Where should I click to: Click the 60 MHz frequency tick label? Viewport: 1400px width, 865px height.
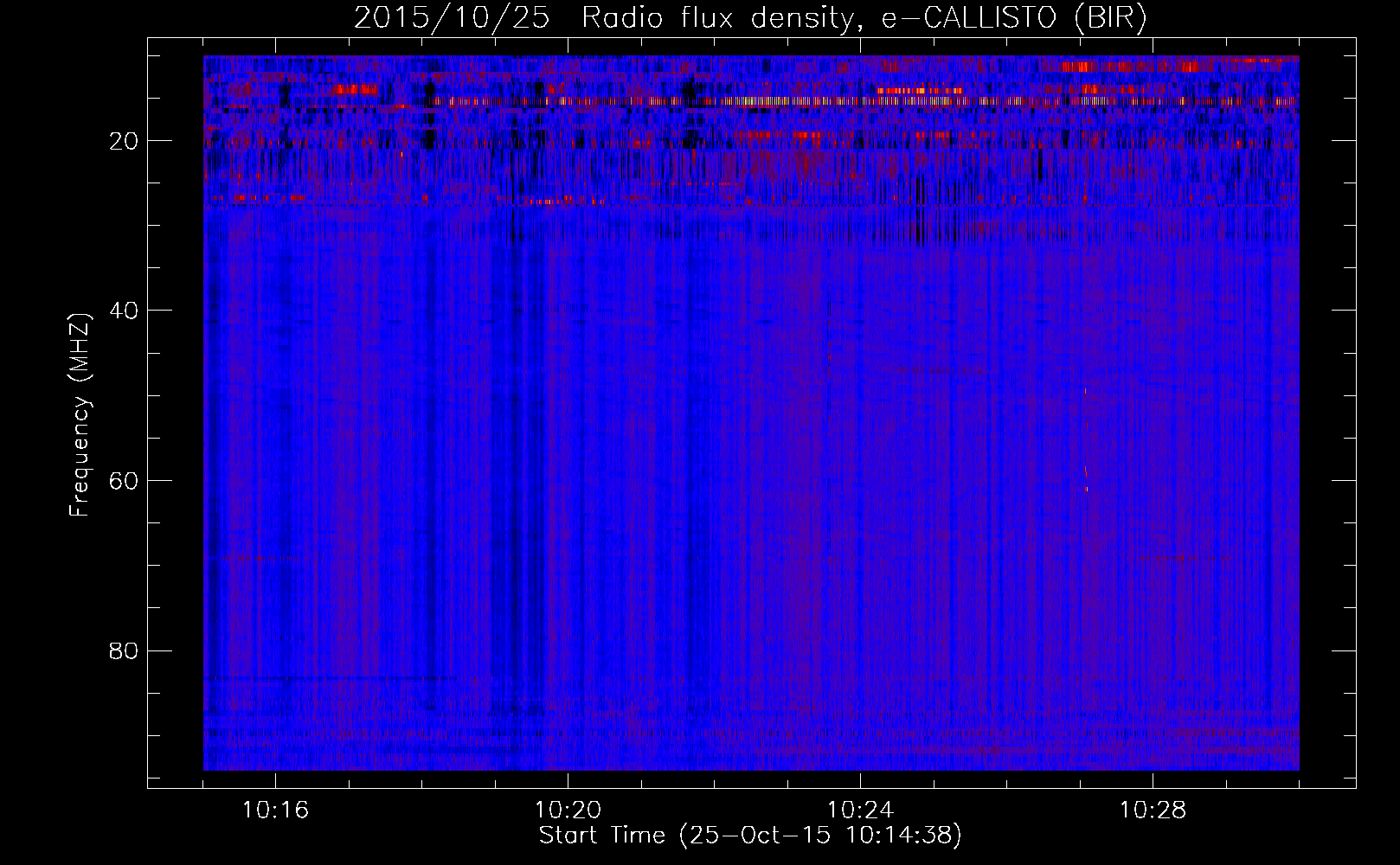pos(125,481)
